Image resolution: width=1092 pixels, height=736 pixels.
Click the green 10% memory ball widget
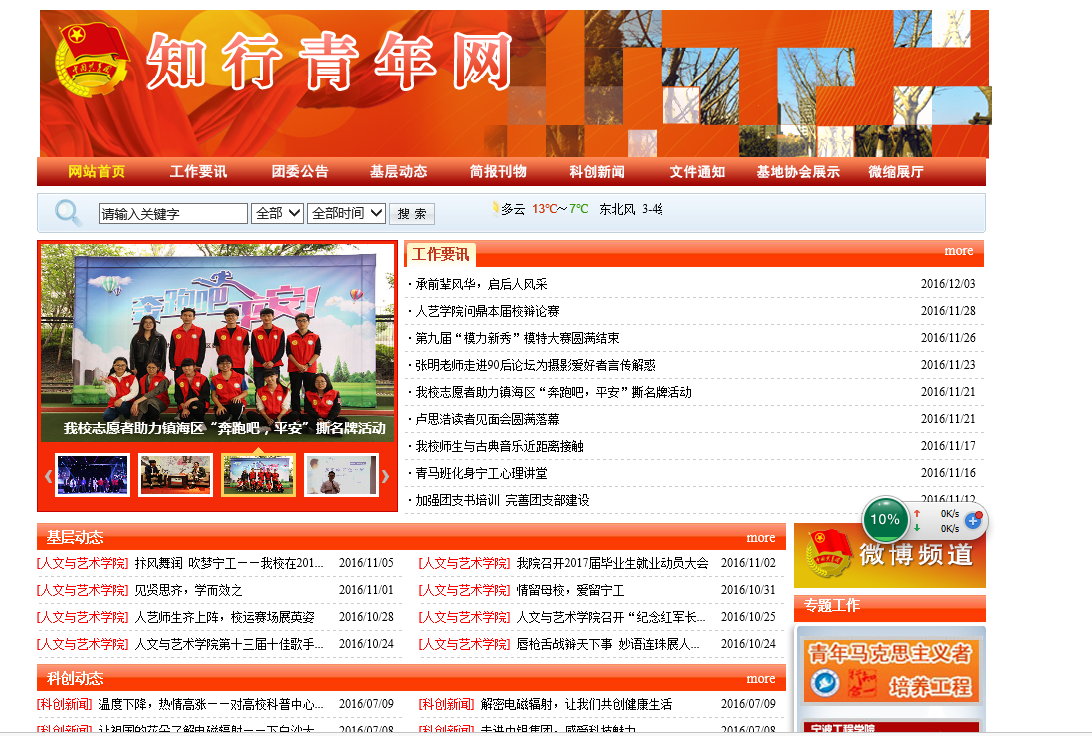click(885, 520)
